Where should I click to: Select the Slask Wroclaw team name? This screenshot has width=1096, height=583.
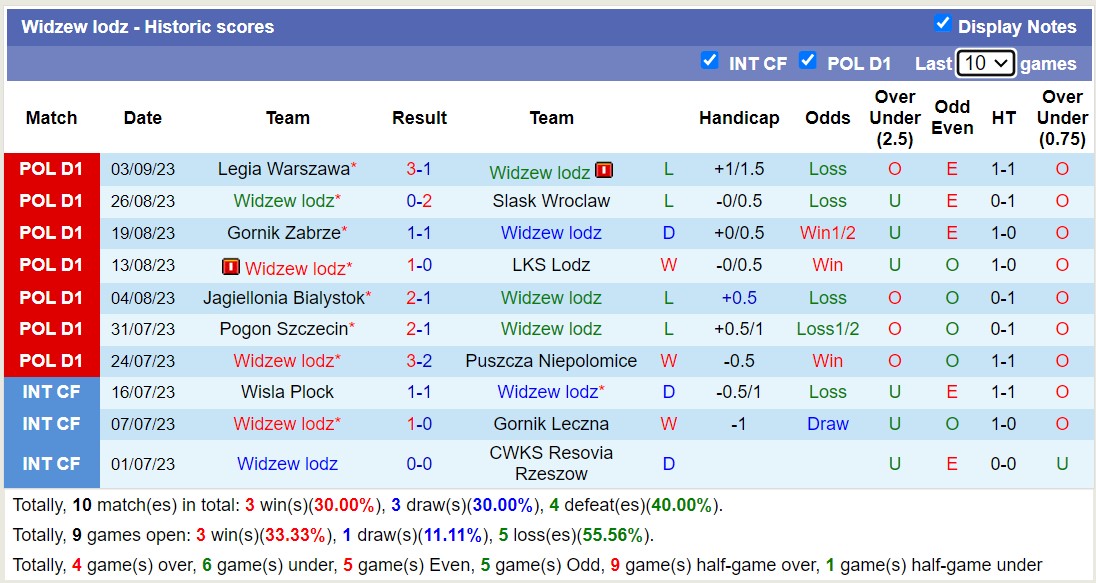coord(551,201)
